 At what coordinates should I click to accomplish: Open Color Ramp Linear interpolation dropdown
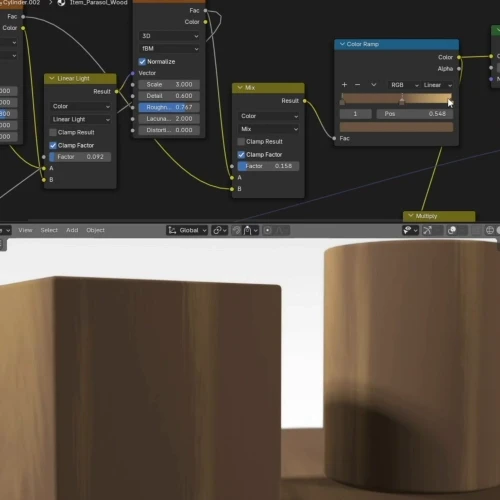(437, 85)
